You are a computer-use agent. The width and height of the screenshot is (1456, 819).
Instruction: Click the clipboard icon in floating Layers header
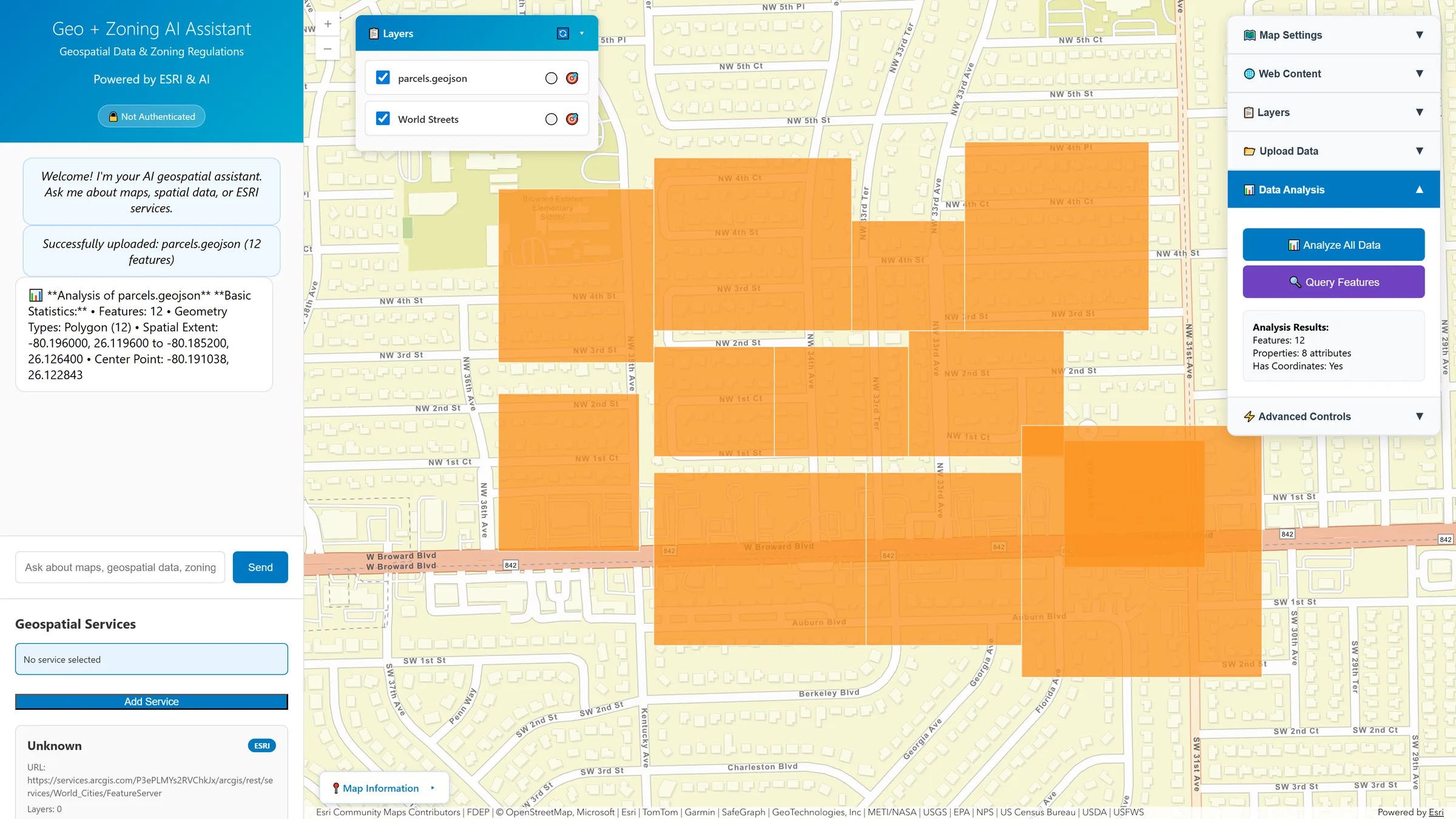point(374,33)
